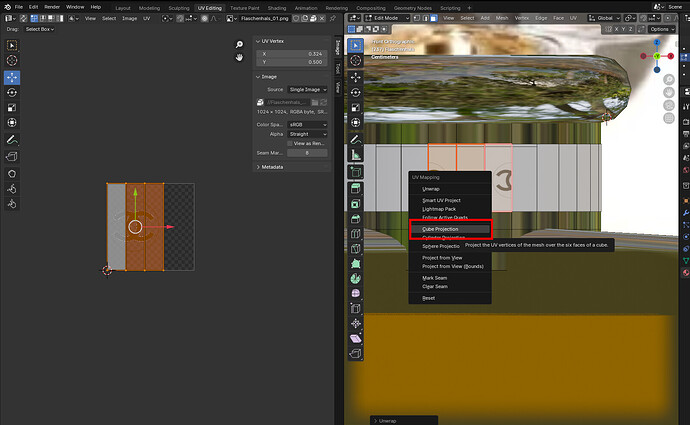Screen dimensions: 690x425
Task: Select the Measure tool in the 3D viewport
Action: [x=356, y=155]
